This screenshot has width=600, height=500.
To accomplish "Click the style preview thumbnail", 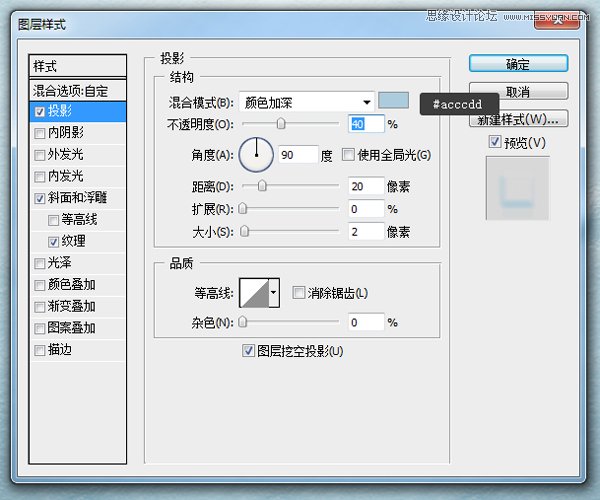I will click(517, 188).
